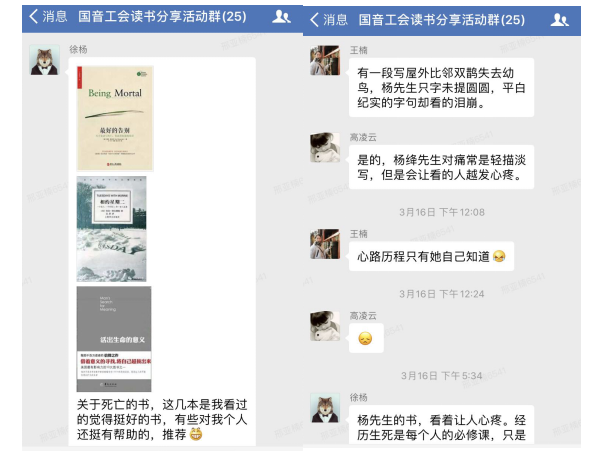Tap message about 屋外比邻双鹊失去幼鸟
The height and width of the screenshot is (455, 592).
click(441, 88)
